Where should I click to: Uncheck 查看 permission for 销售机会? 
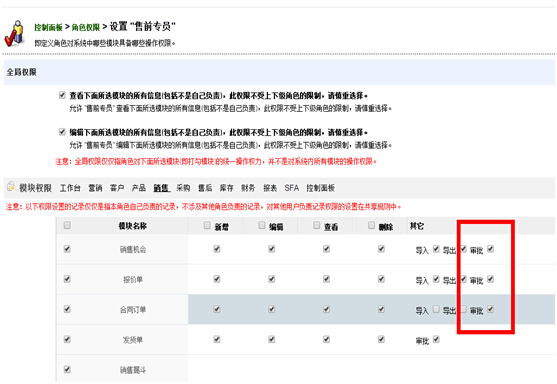coord(326,249)
